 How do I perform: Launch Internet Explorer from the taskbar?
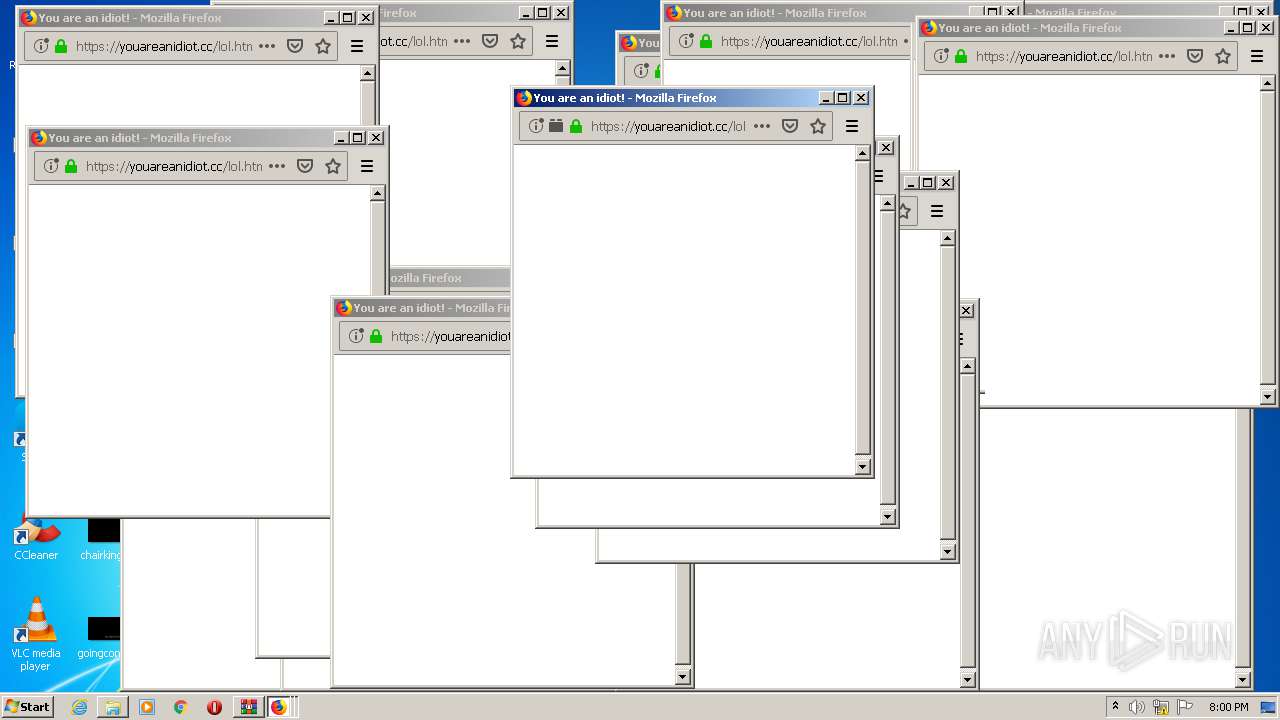coord(79,707)
